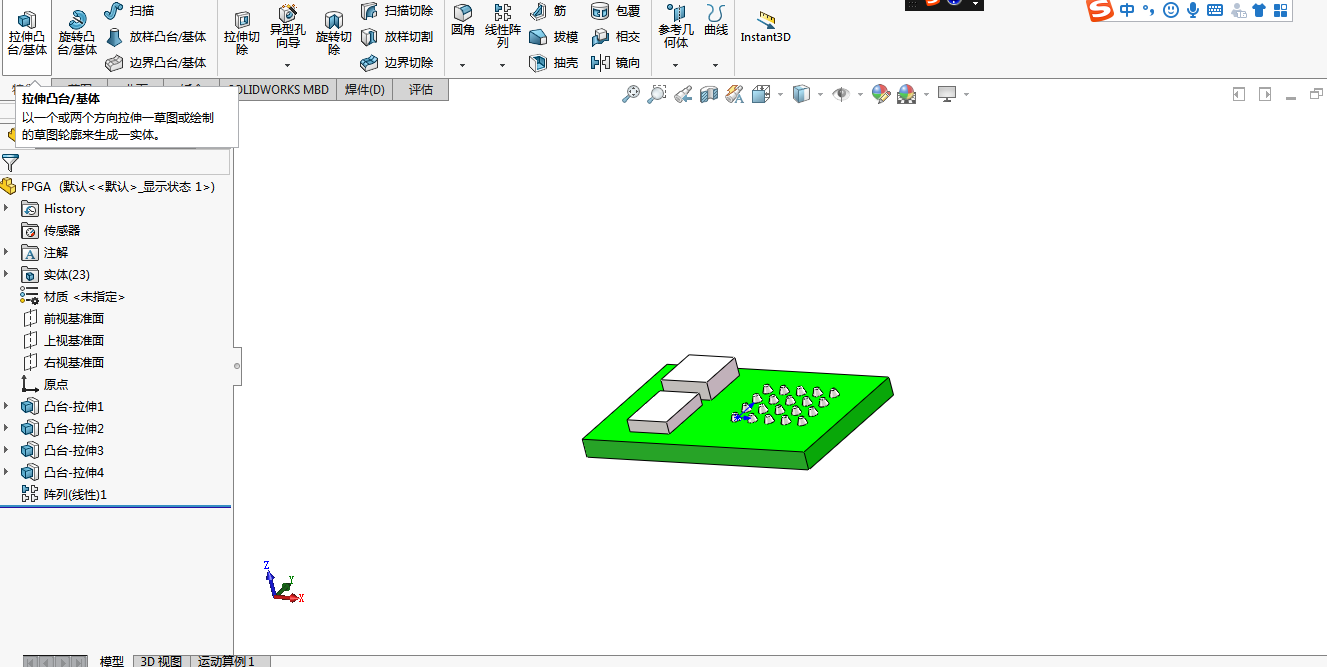Open Hide/Show Items dropdown arrow
1327x667 pixels.
click(x=860, y=95)
